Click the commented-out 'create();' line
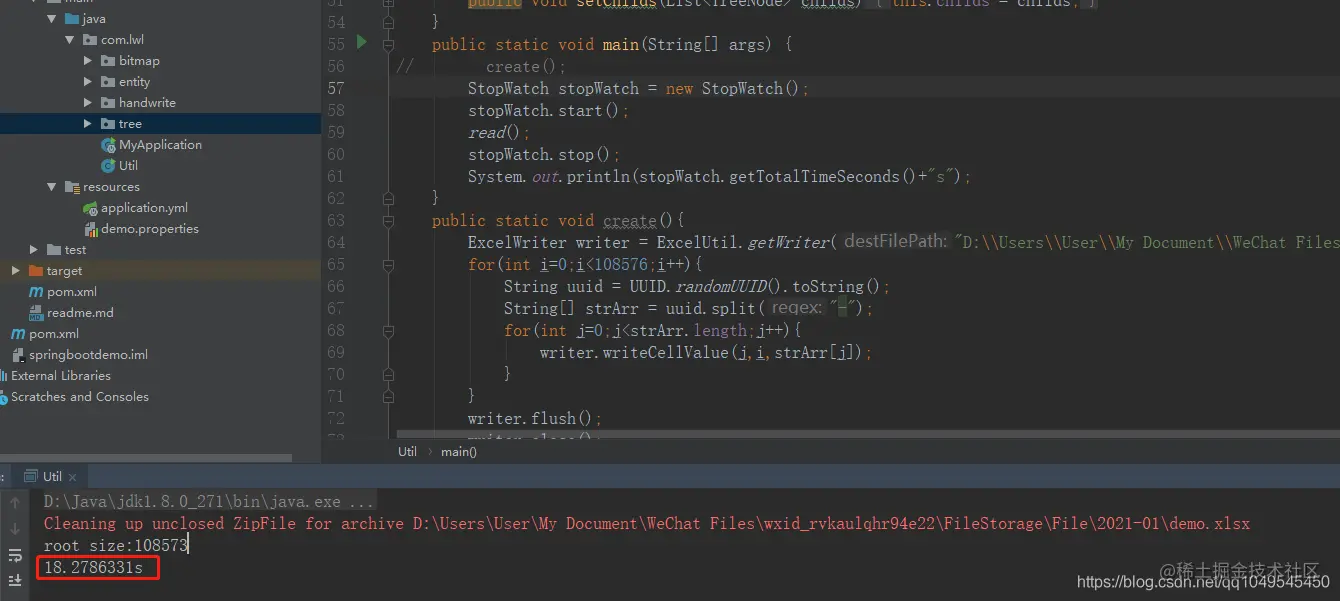This screenshot has height=601, width=1340. (x=526, y=66)
